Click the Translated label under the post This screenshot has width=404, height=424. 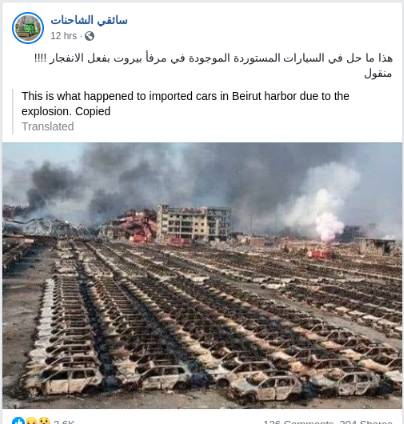click(48, 127)
